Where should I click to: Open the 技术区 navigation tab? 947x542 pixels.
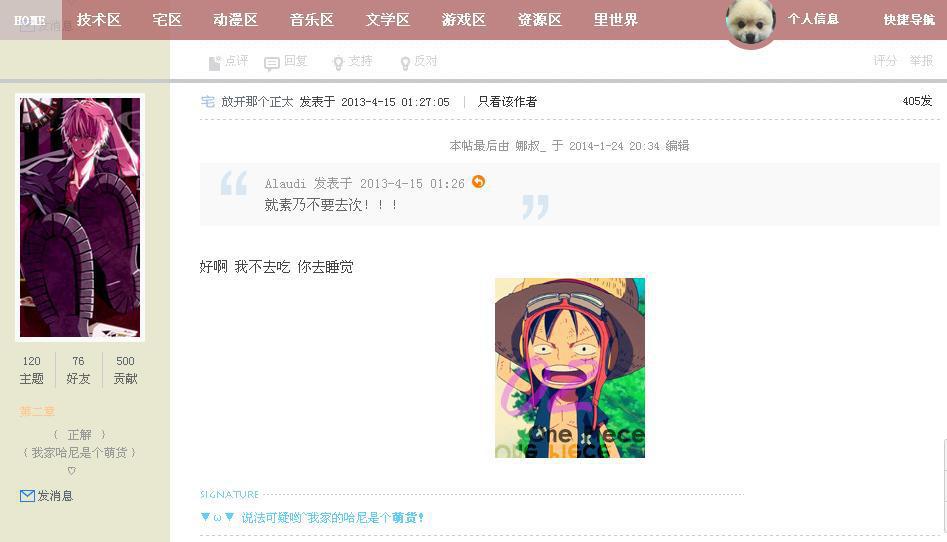click(x=98, y=20)
